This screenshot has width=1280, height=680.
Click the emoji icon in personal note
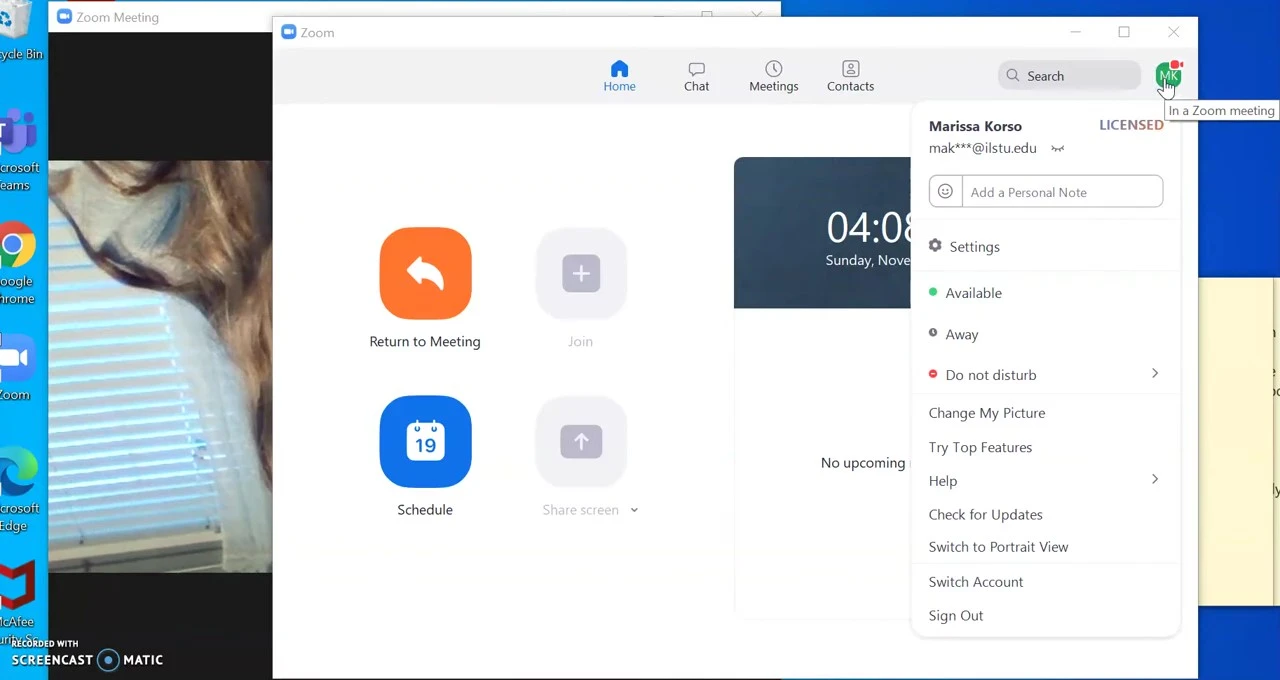(x=945, y=192)
